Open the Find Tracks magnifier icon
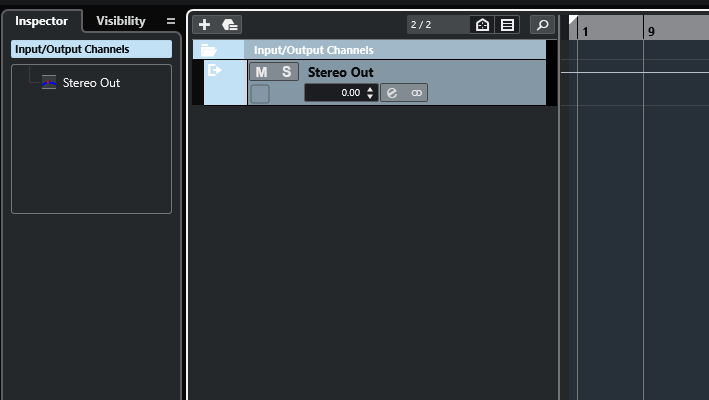 (542, 24)
